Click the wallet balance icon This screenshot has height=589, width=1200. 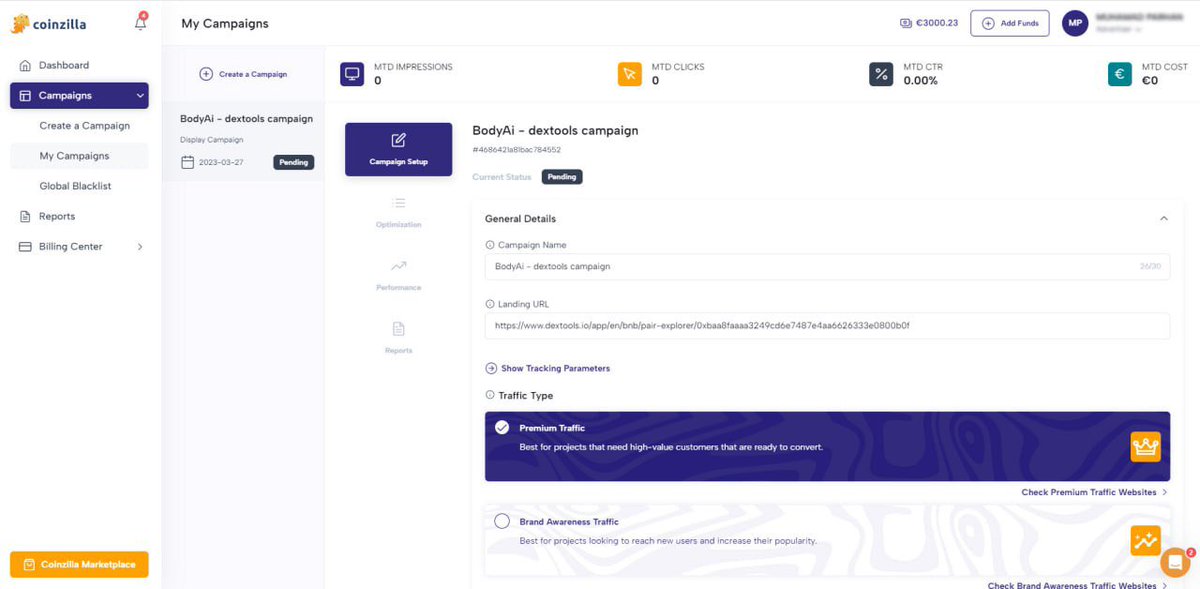point(906,23)
